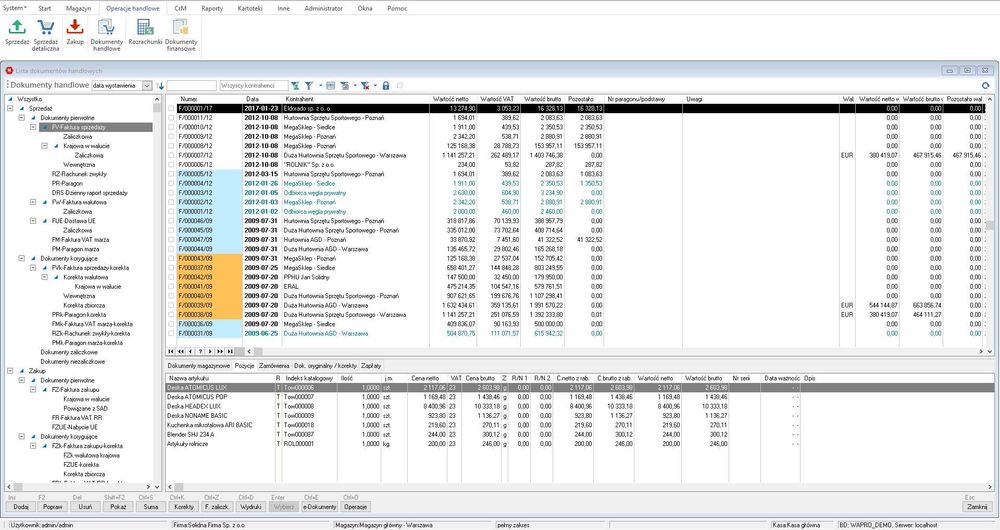Click the padlock icon in toolbar

pos(386,85)
